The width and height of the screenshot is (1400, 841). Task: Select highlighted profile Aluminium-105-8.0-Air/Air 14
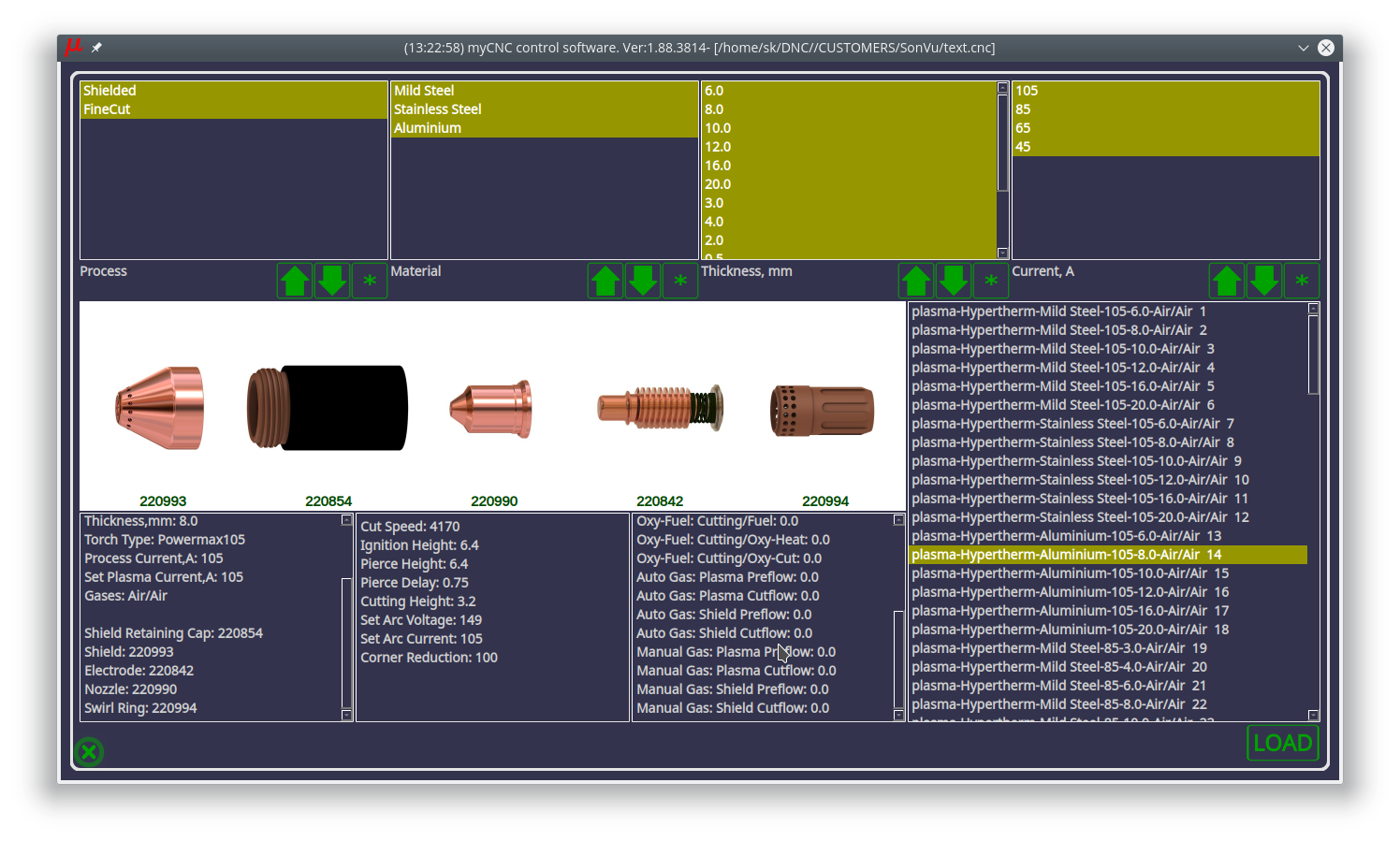pos(1109,555)
